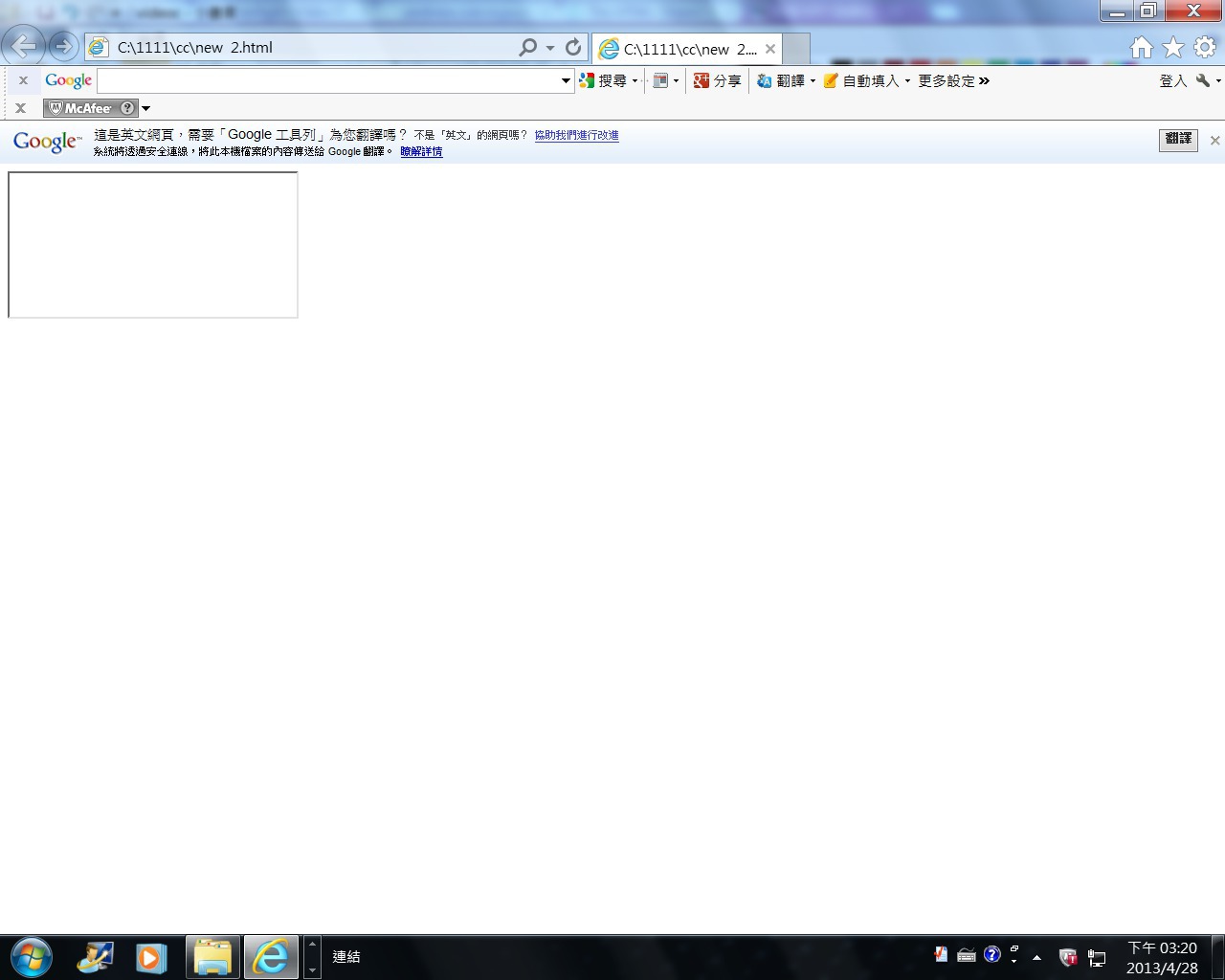Close the Google Toolbar with its X
Screen dimensions: 1225x980
pyautogui.click(x=23, y=80)
